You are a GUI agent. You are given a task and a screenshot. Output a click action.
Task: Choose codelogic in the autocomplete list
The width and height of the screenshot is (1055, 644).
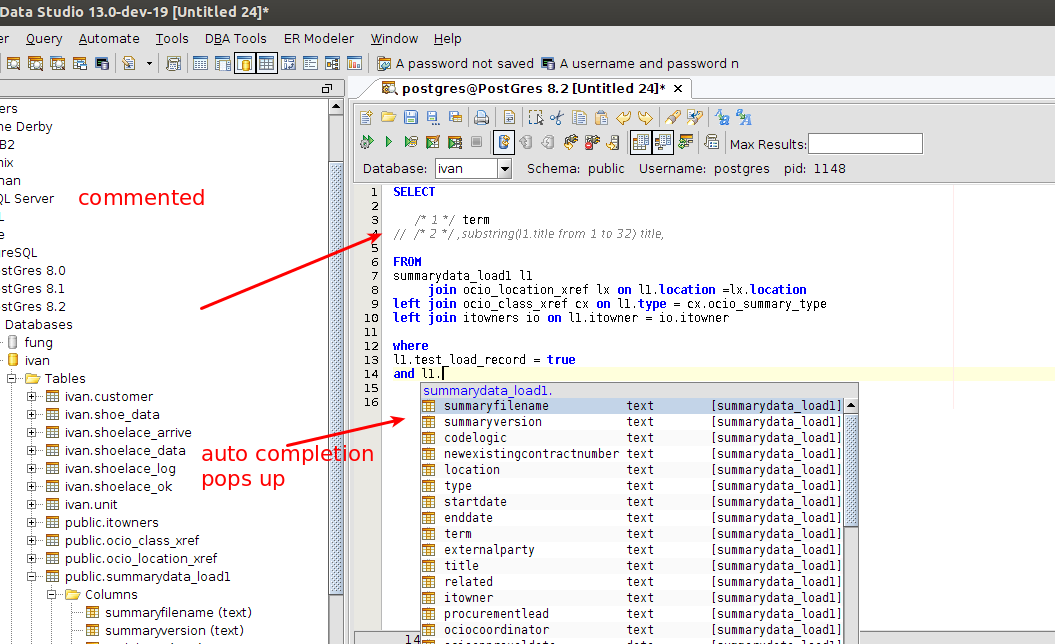(632, 438)
